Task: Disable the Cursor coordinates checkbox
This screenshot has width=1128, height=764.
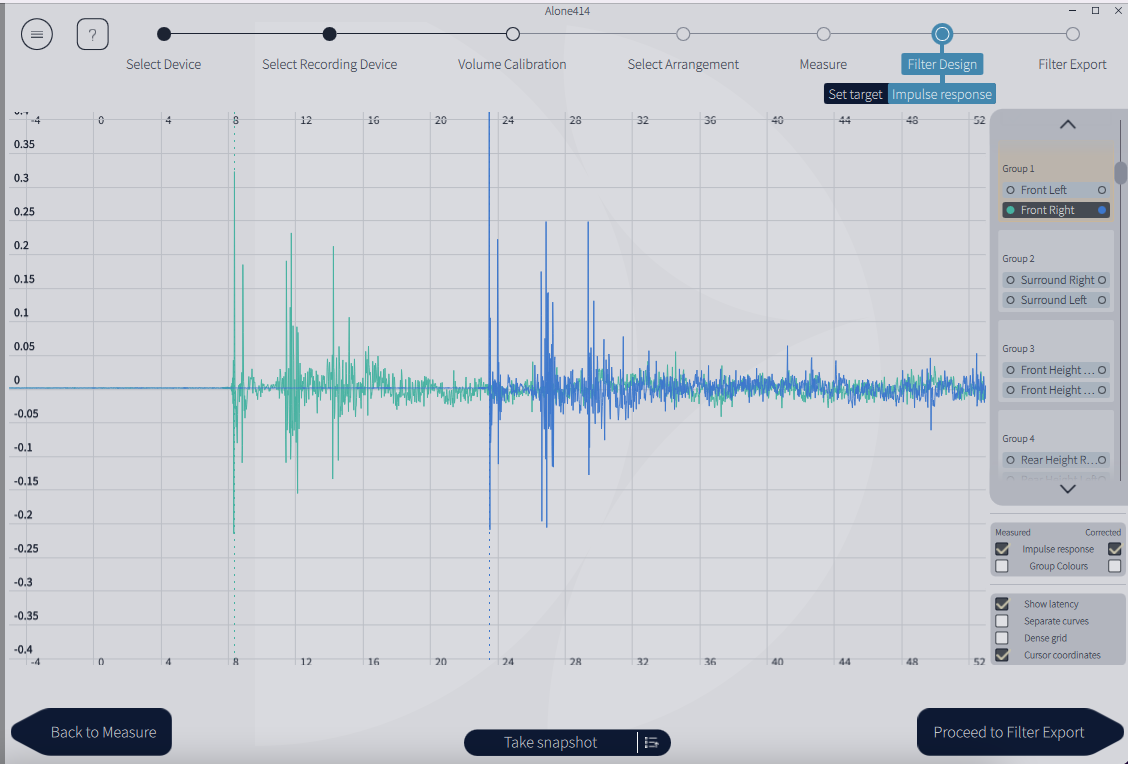Action: [x=1001, y=655]
